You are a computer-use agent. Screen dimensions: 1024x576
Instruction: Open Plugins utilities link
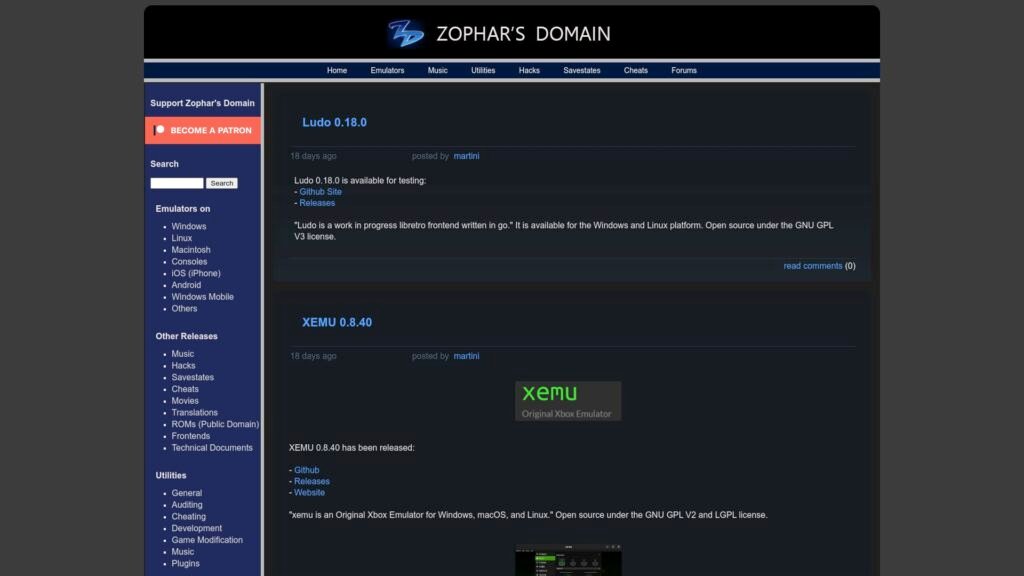tap(185, 564)
